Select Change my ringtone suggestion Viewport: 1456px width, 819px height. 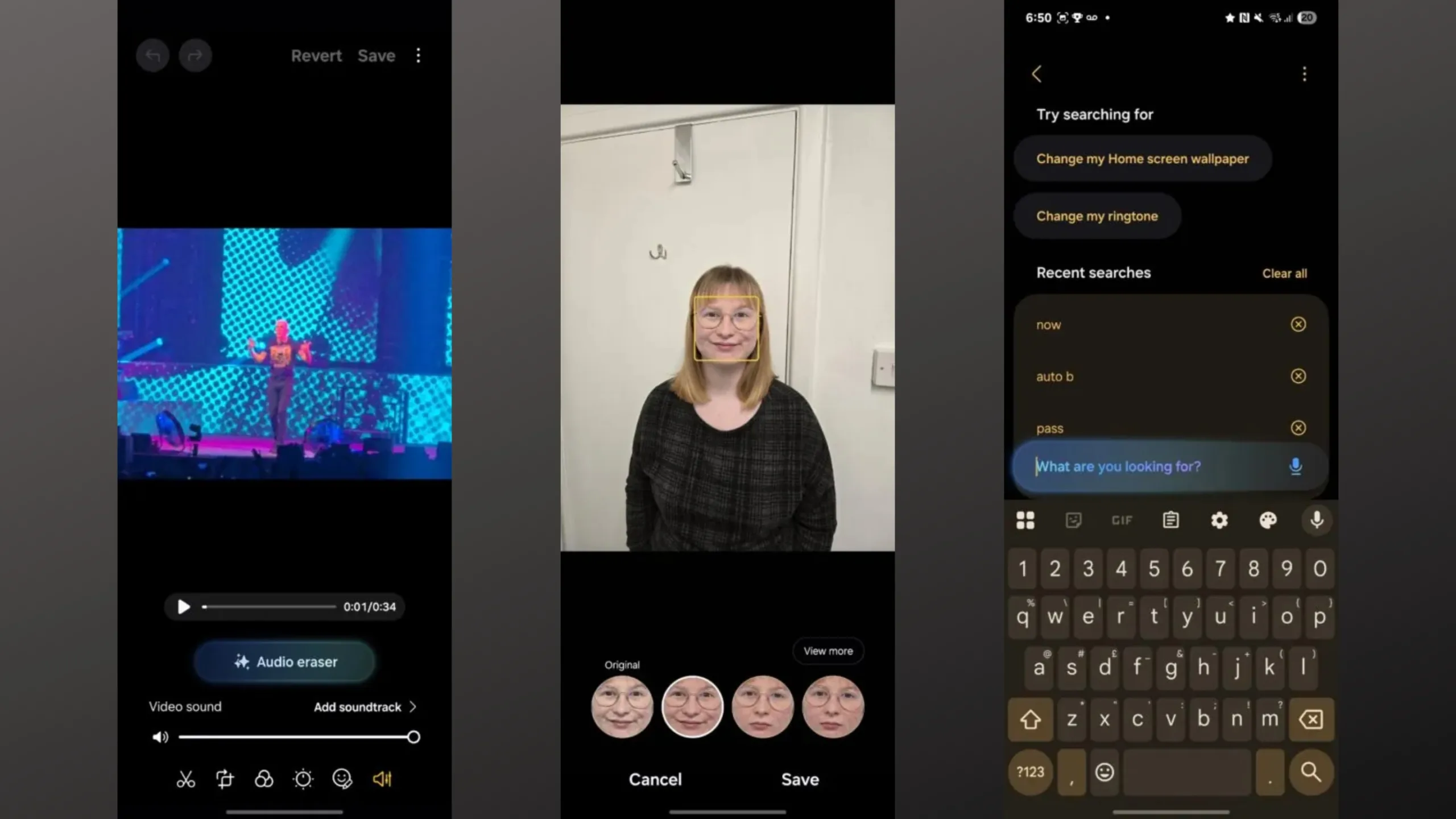pyautogui.click(x=1097, y=216)
